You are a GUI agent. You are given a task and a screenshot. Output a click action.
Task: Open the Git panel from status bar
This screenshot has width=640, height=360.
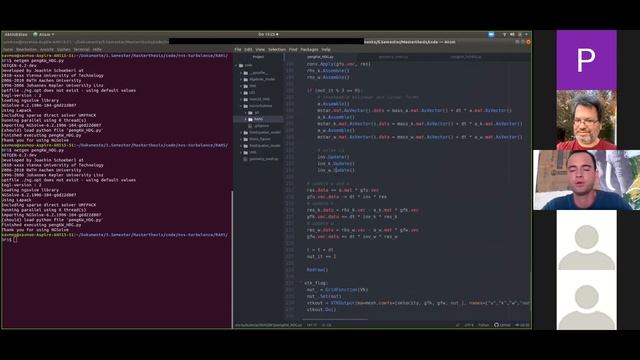pyautogui.click(x=522, y=325)
